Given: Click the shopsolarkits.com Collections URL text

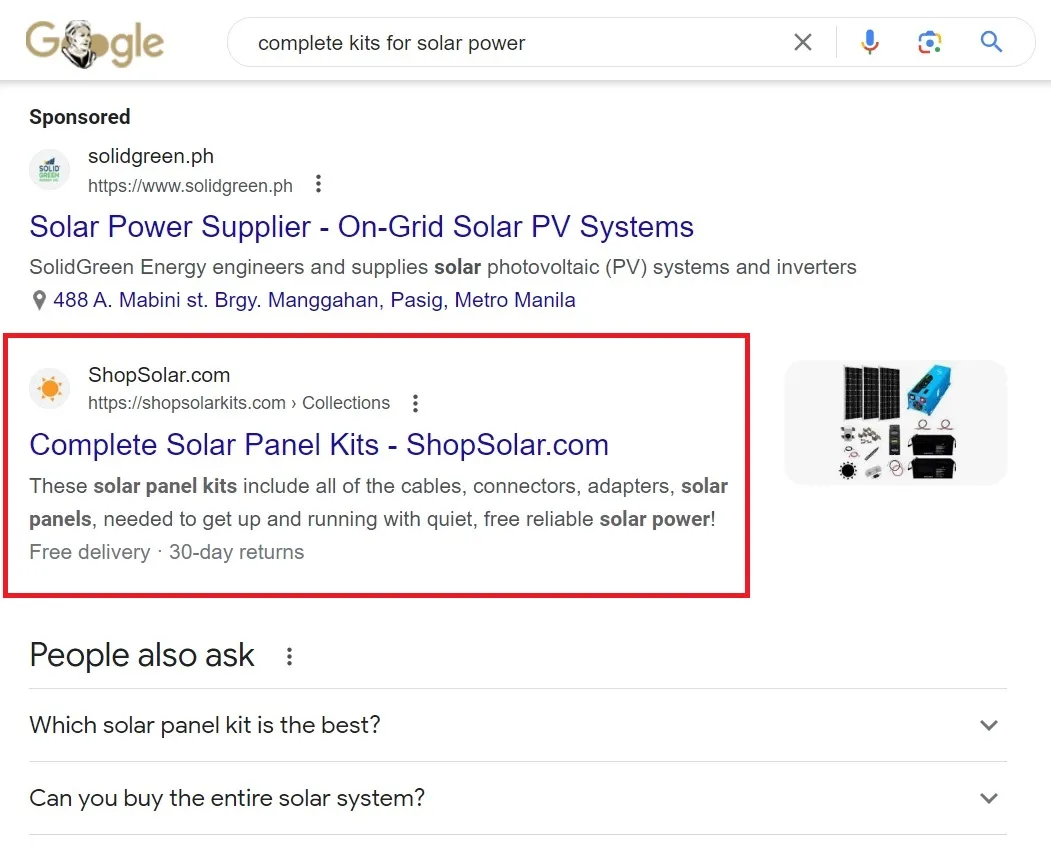Looking at the screenshot, I should coord(239,403).
